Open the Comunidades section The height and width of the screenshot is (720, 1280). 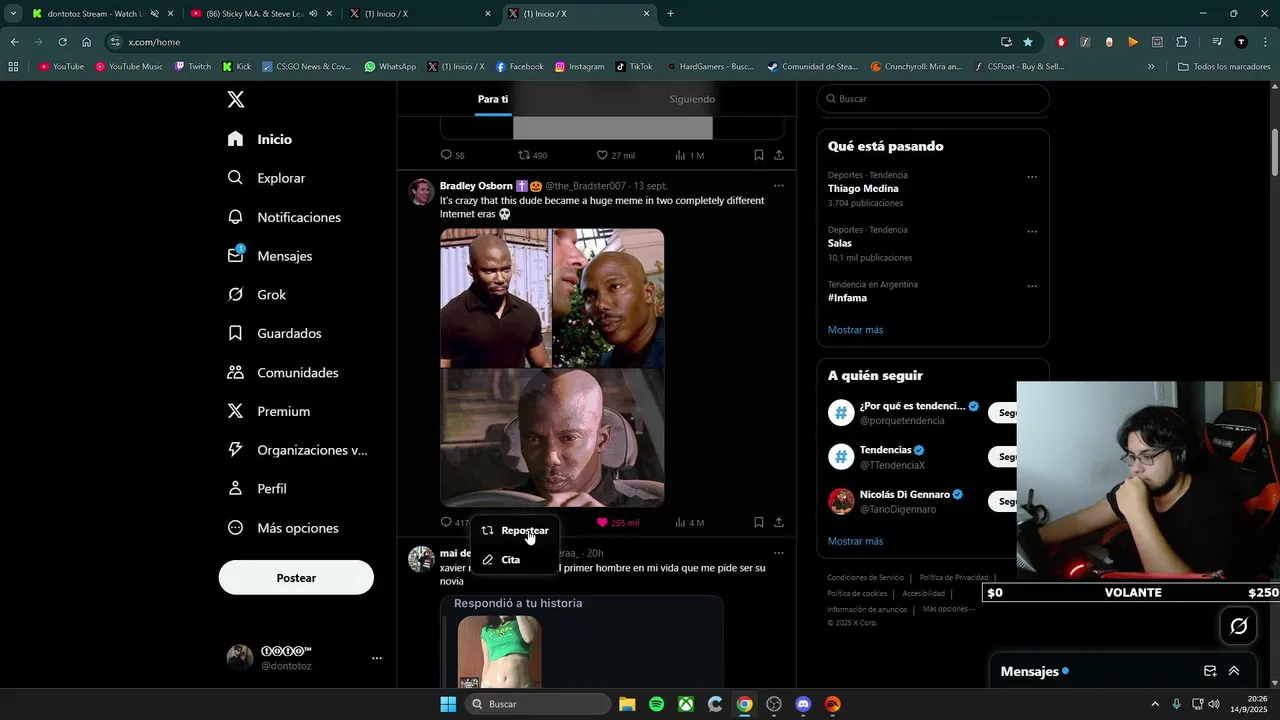tap(283, 372)
